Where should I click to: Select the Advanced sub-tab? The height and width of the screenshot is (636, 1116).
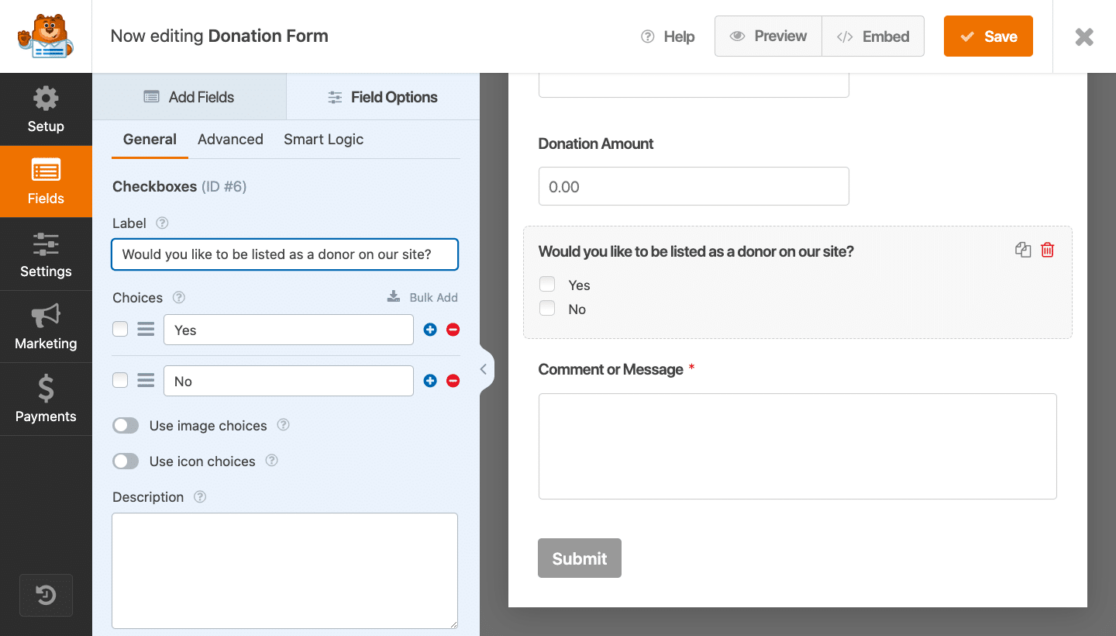click(231, 139)
